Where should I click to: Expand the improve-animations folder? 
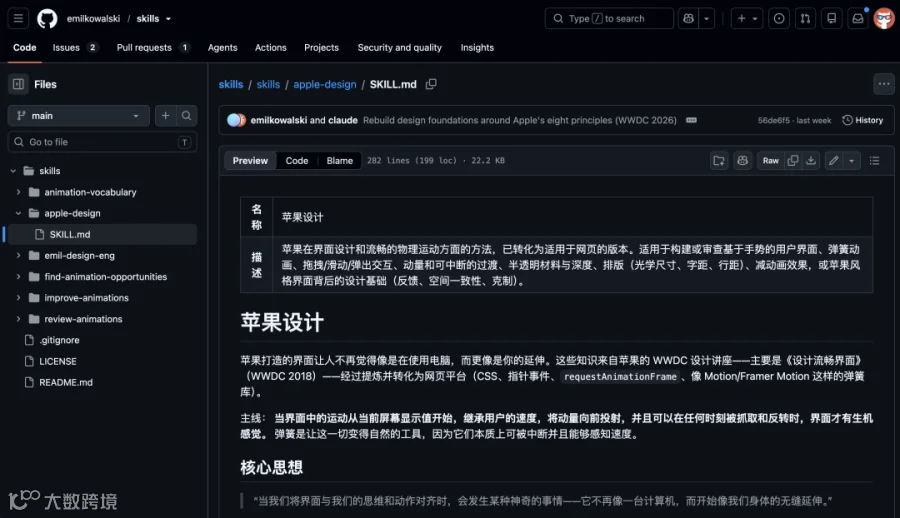pos(18,298)
